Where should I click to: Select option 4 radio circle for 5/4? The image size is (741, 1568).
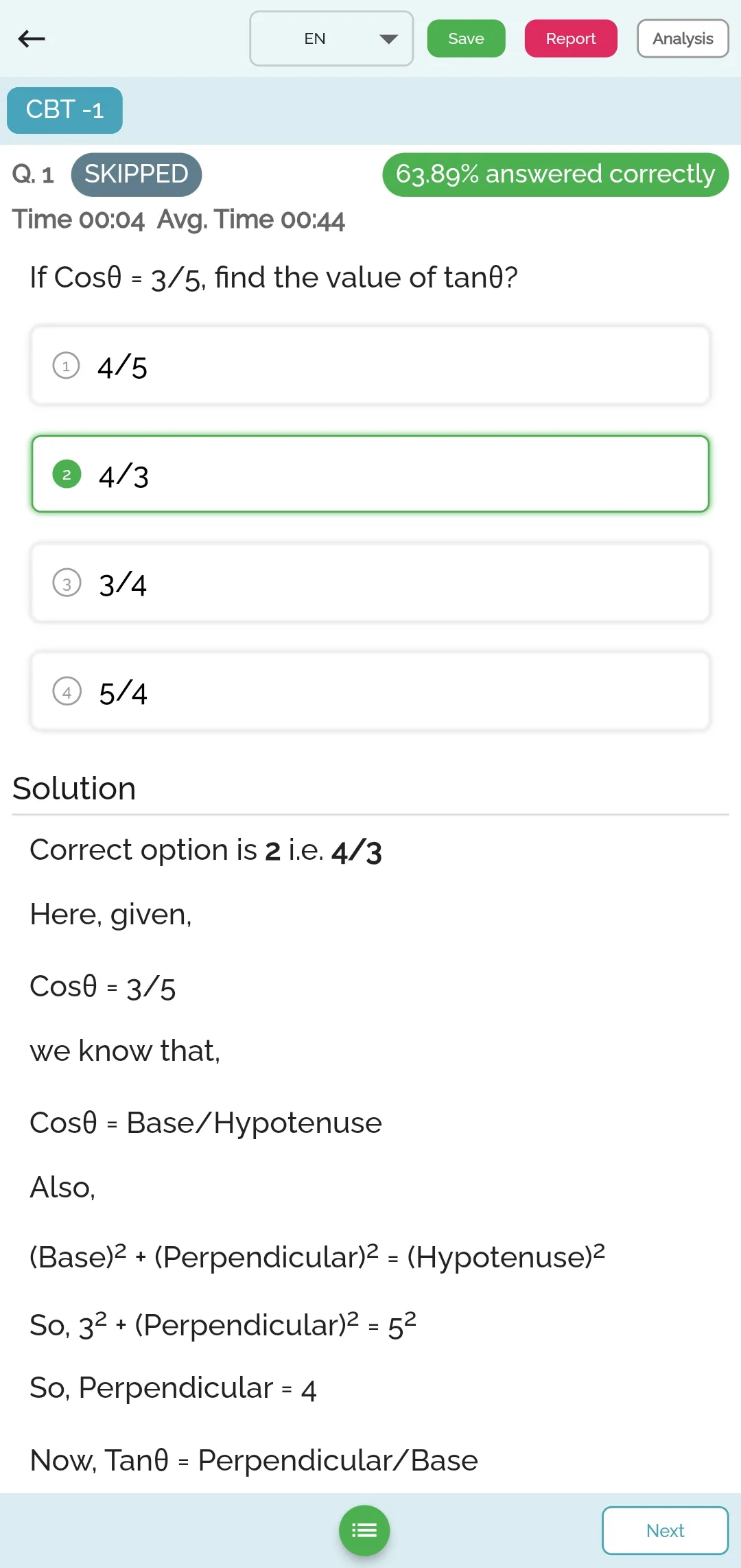click(x=67, y=692)
